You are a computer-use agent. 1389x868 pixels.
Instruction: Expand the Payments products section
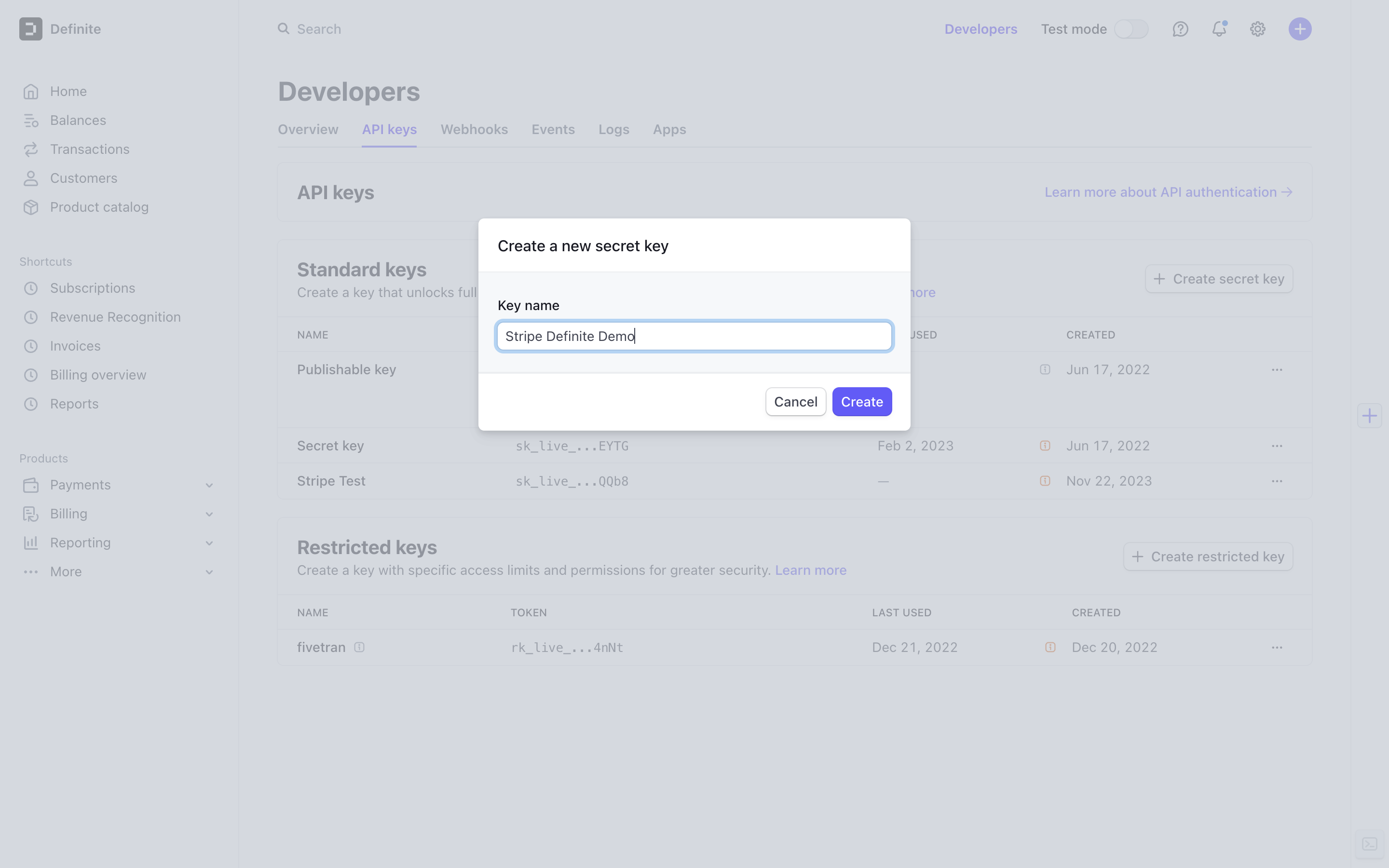209,486
